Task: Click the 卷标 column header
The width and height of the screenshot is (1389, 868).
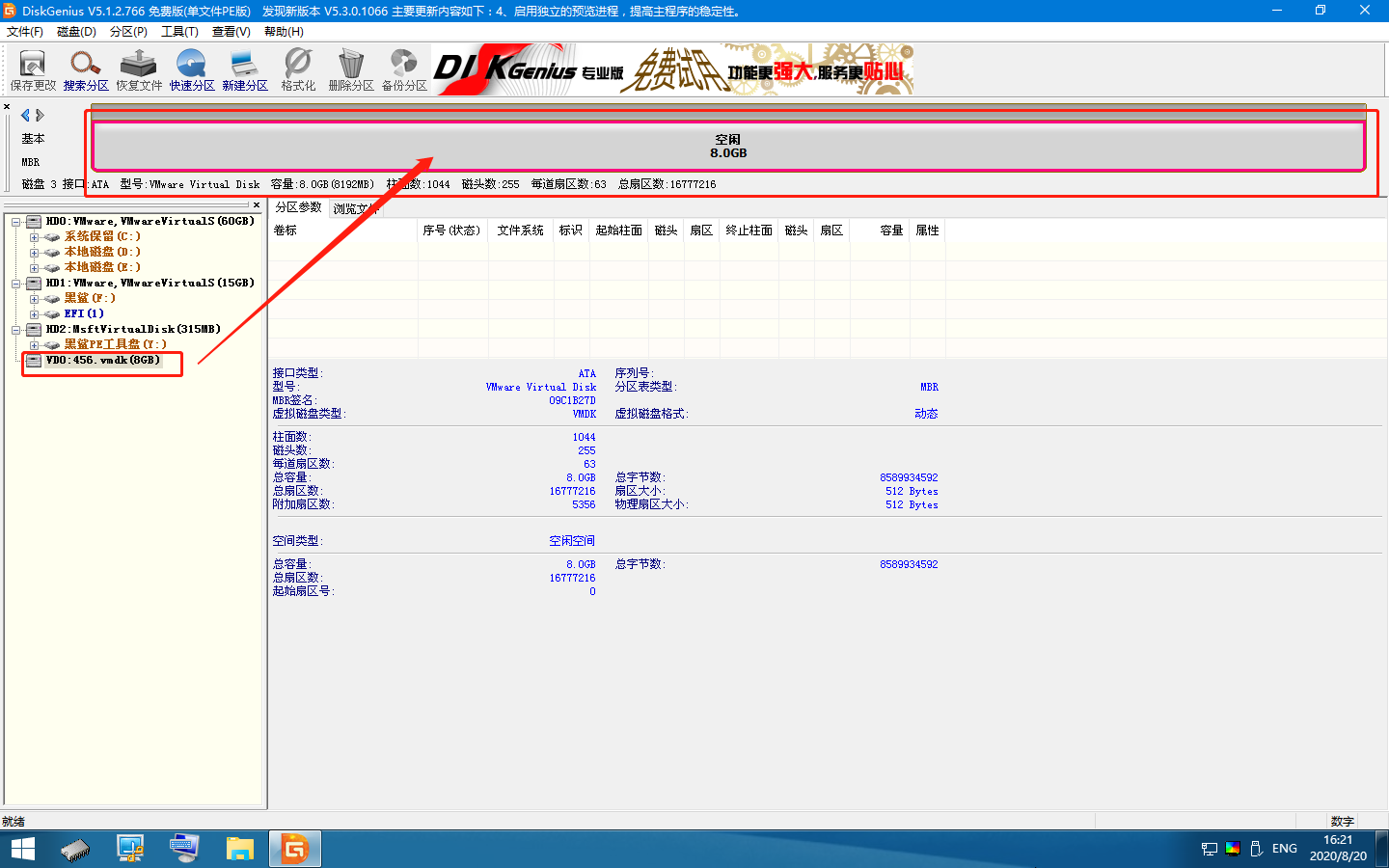Action: point(343,231)
